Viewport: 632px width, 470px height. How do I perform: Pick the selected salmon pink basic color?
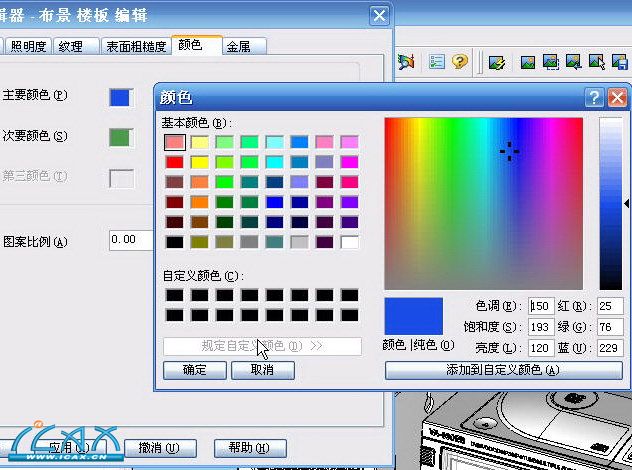(175, 142)
